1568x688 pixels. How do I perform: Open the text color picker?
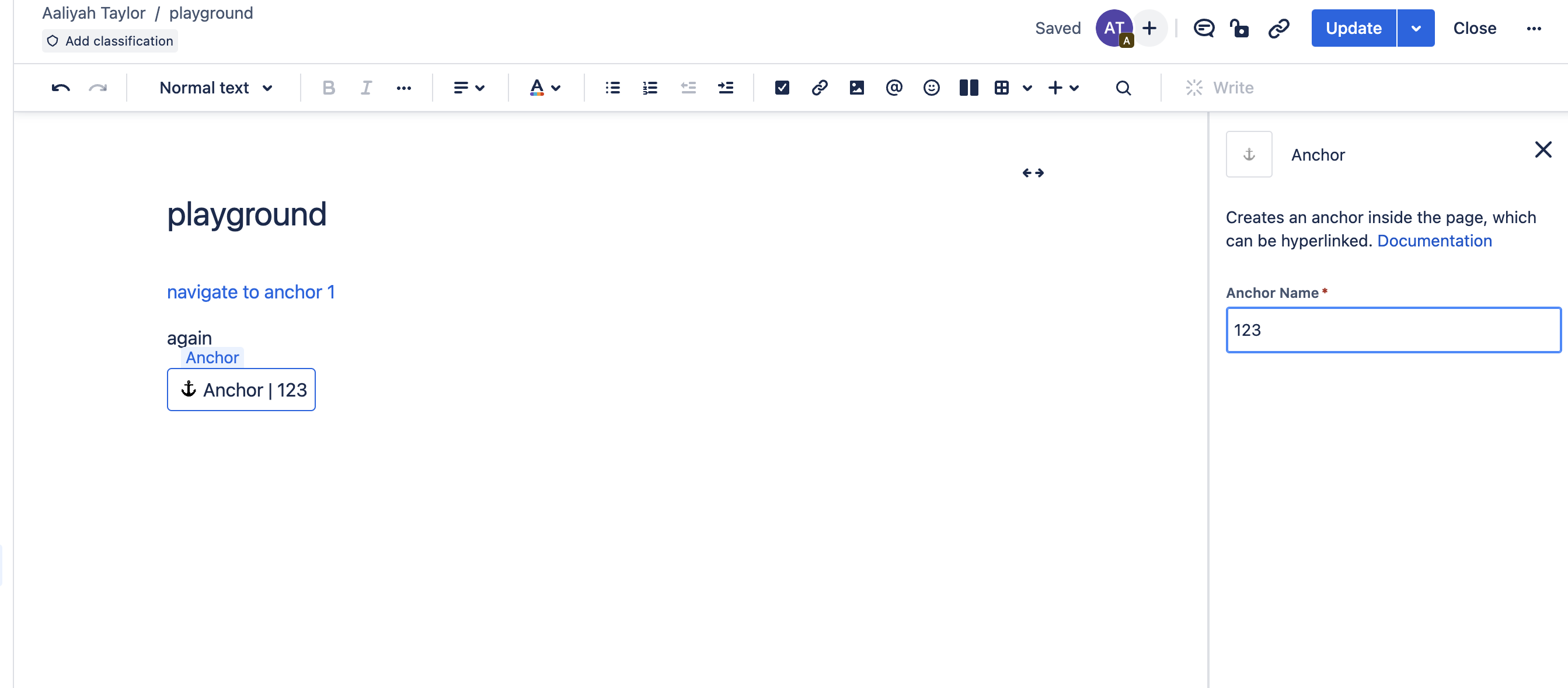pyautogui.click(x=544, y=88)
